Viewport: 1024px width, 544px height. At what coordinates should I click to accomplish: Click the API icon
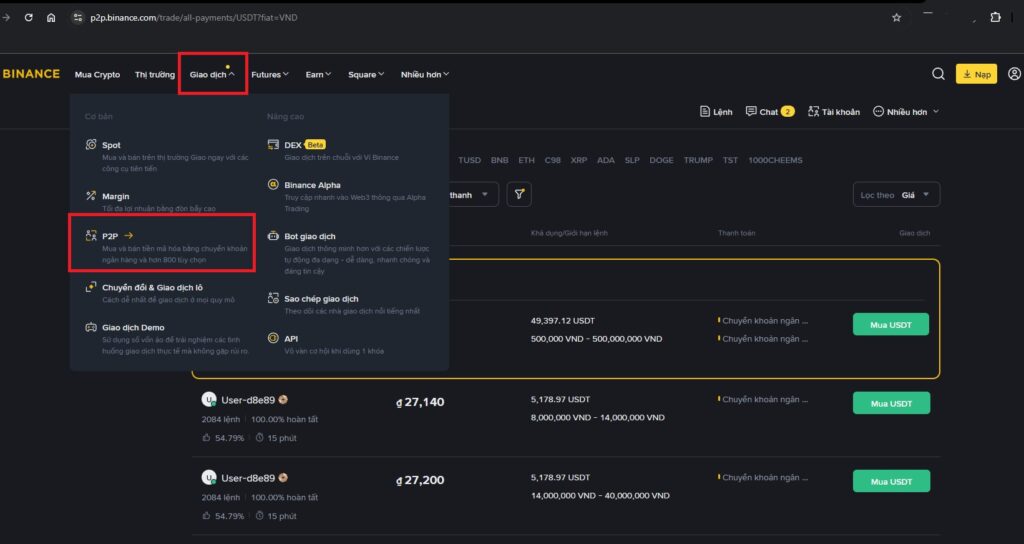click(273, 338)
